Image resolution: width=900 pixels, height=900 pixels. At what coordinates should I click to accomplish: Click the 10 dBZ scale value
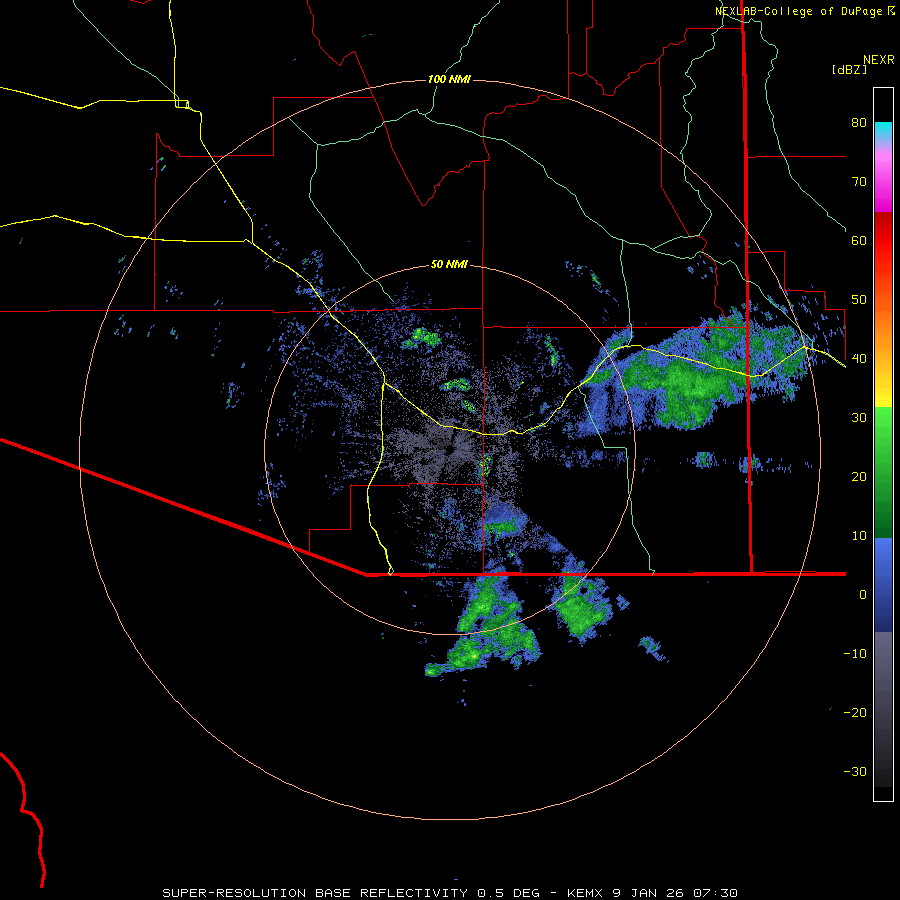859,536
